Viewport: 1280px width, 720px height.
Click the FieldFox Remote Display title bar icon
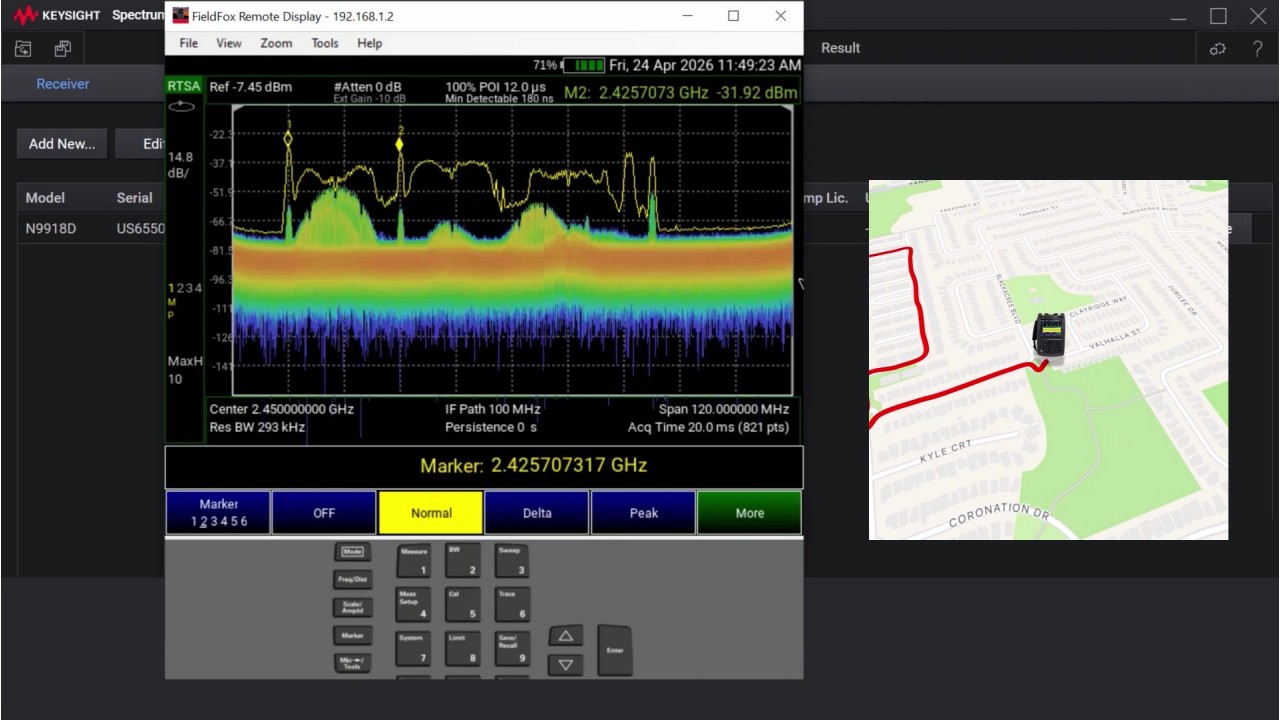[x=180, y=16]
